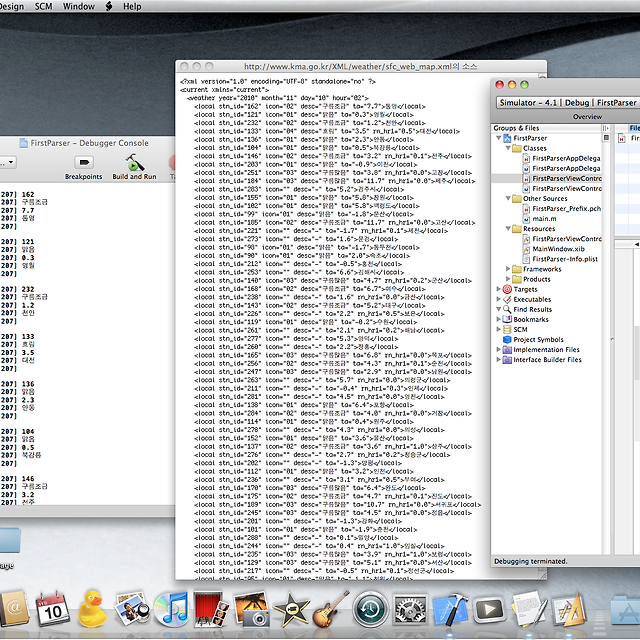Open iTunes from the Dock

click(x=174, y=608)
